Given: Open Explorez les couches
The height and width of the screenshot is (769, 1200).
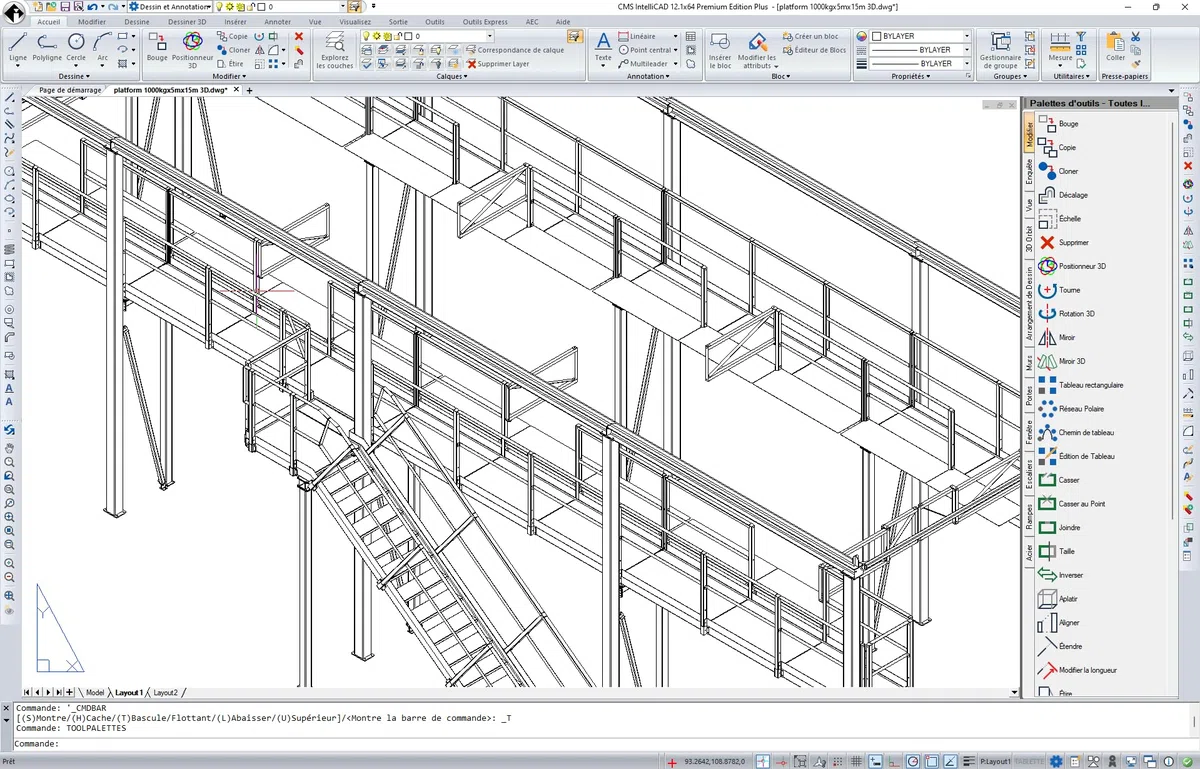Looking at the screenshot, I should (335, 50).
